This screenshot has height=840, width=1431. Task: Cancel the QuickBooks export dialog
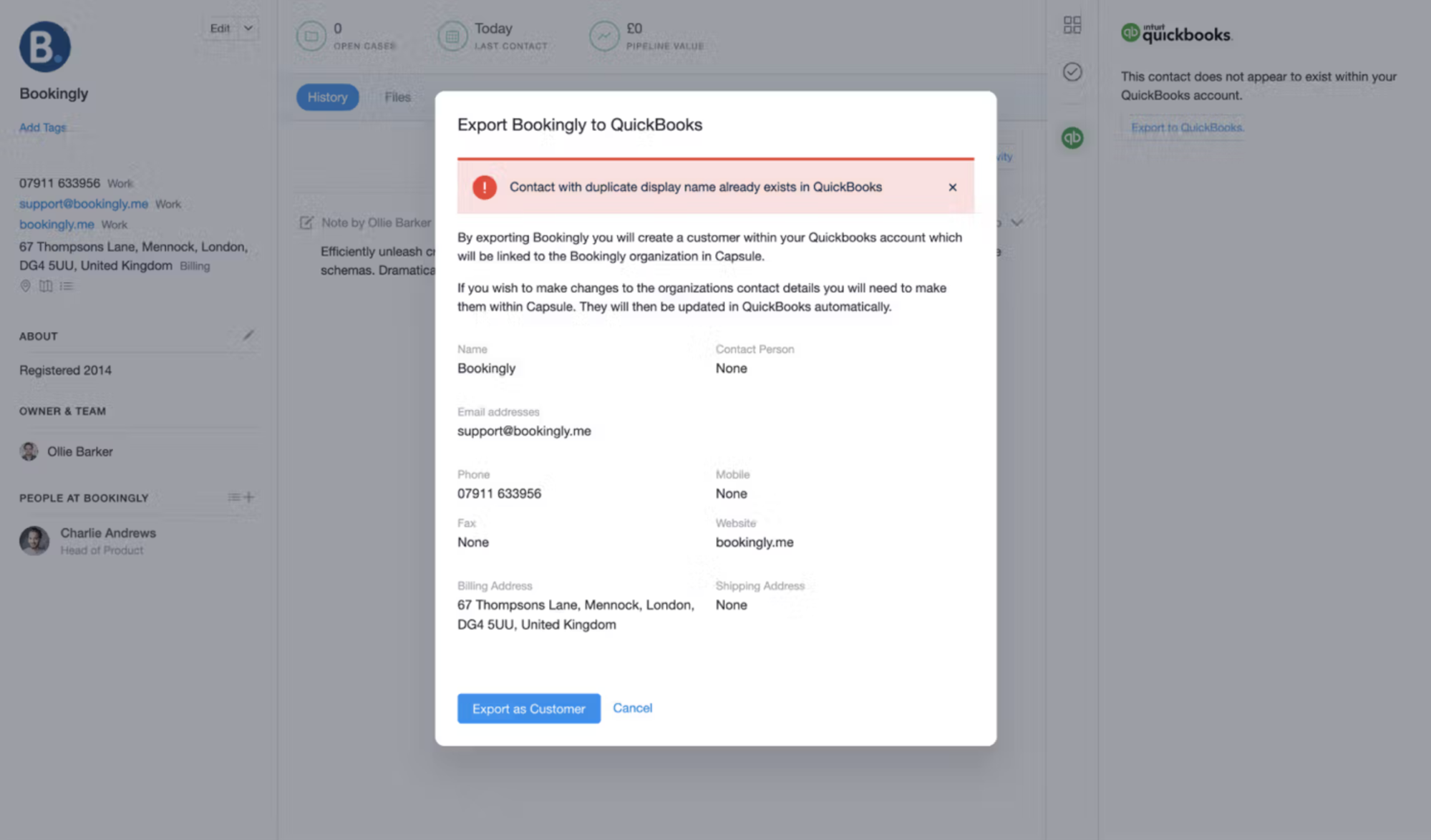(x=633, y=708)
